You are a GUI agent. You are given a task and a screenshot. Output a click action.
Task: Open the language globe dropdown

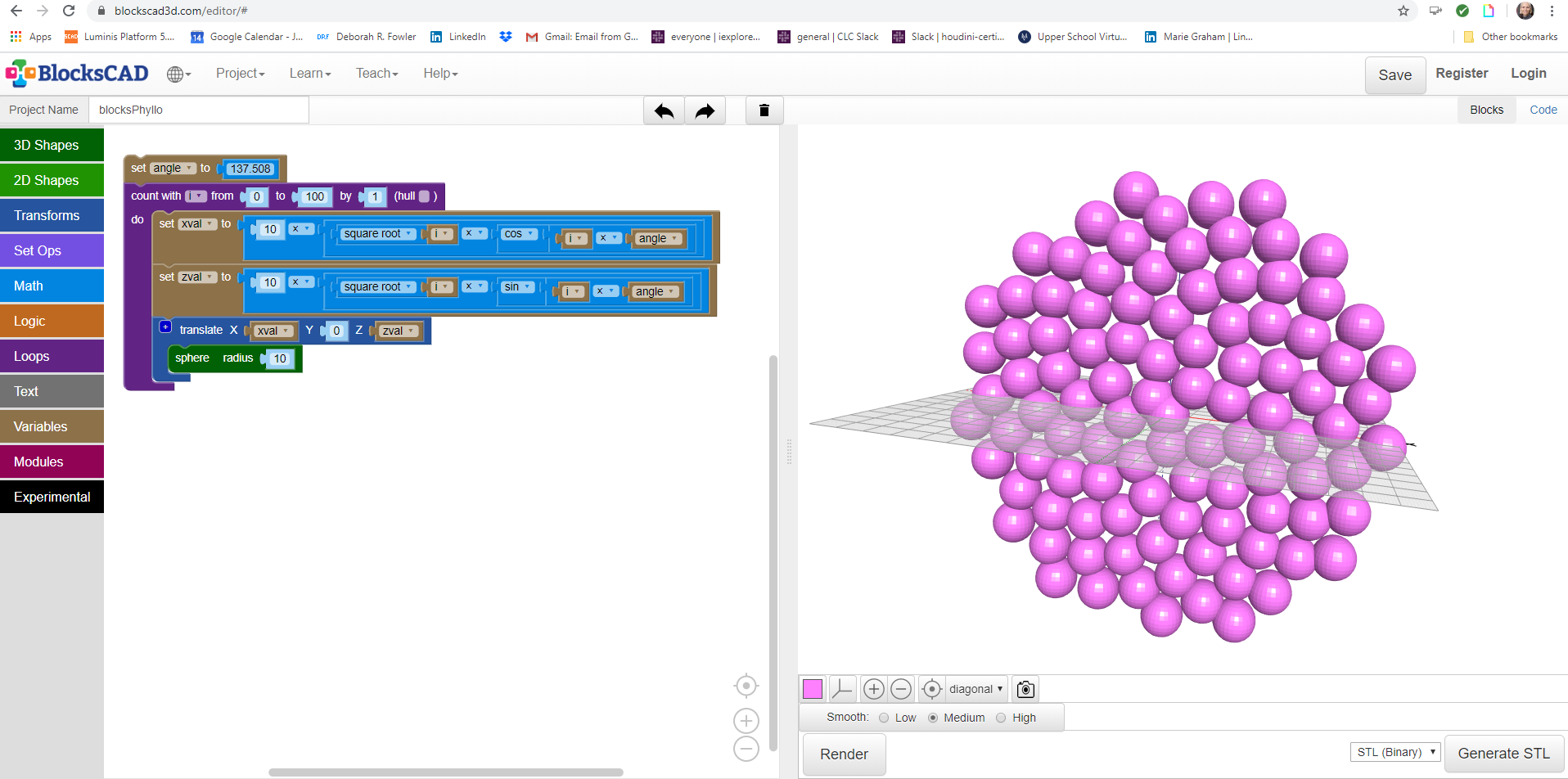point(178,74)
